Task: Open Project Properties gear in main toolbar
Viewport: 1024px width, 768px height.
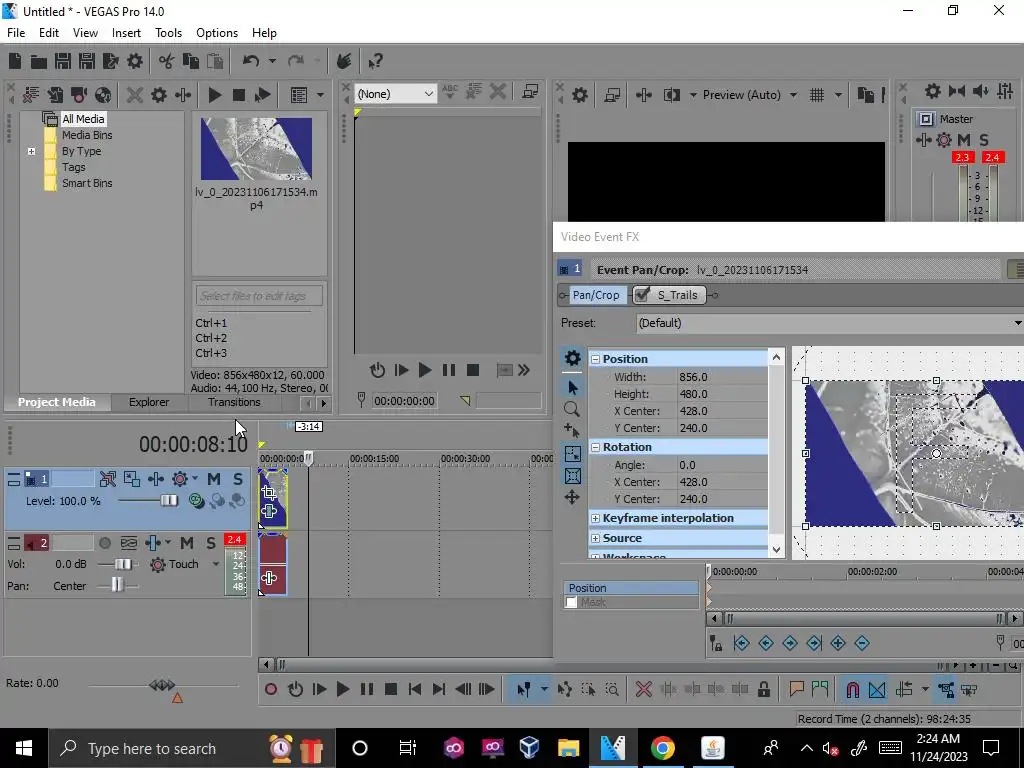Action: [x=135, y=61]
